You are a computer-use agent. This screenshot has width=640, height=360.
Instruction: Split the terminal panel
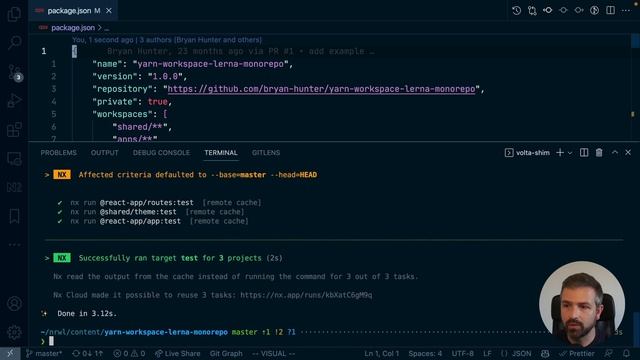[584, 153]
